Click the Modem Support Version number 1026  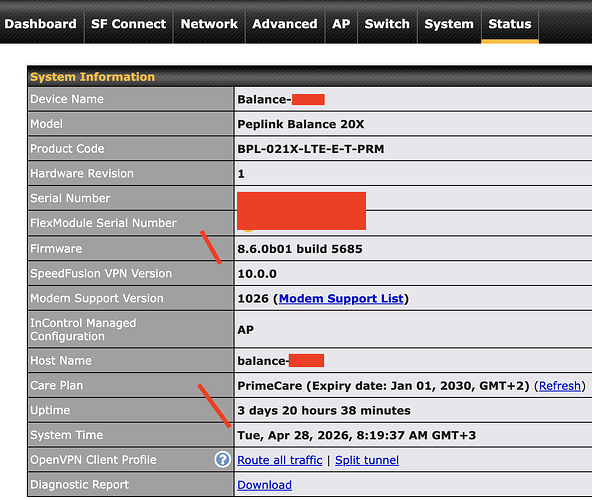pos(253,298)
